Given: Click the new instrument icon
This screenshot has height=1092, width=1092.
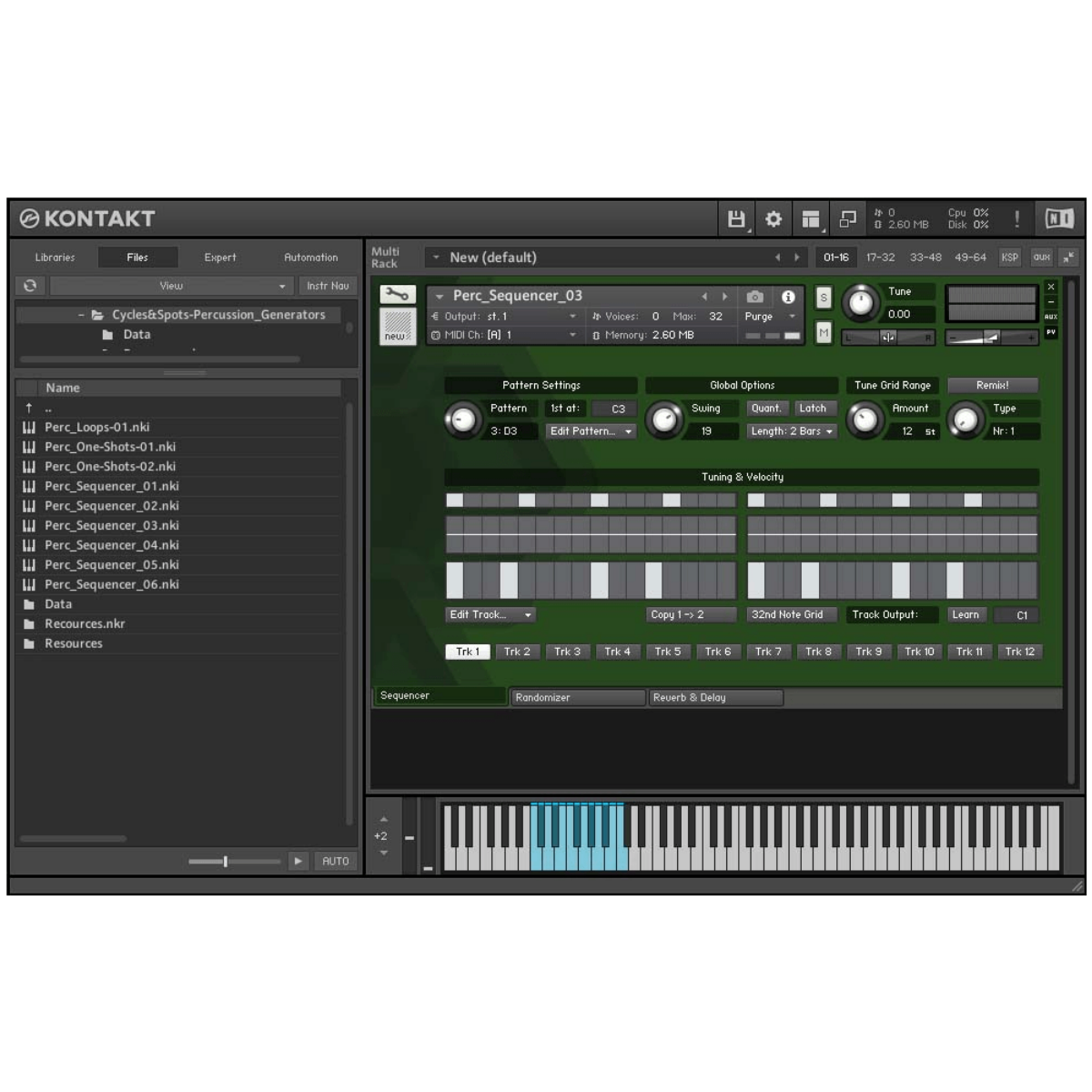Looking at the screenshot, I should click(398, 327).
